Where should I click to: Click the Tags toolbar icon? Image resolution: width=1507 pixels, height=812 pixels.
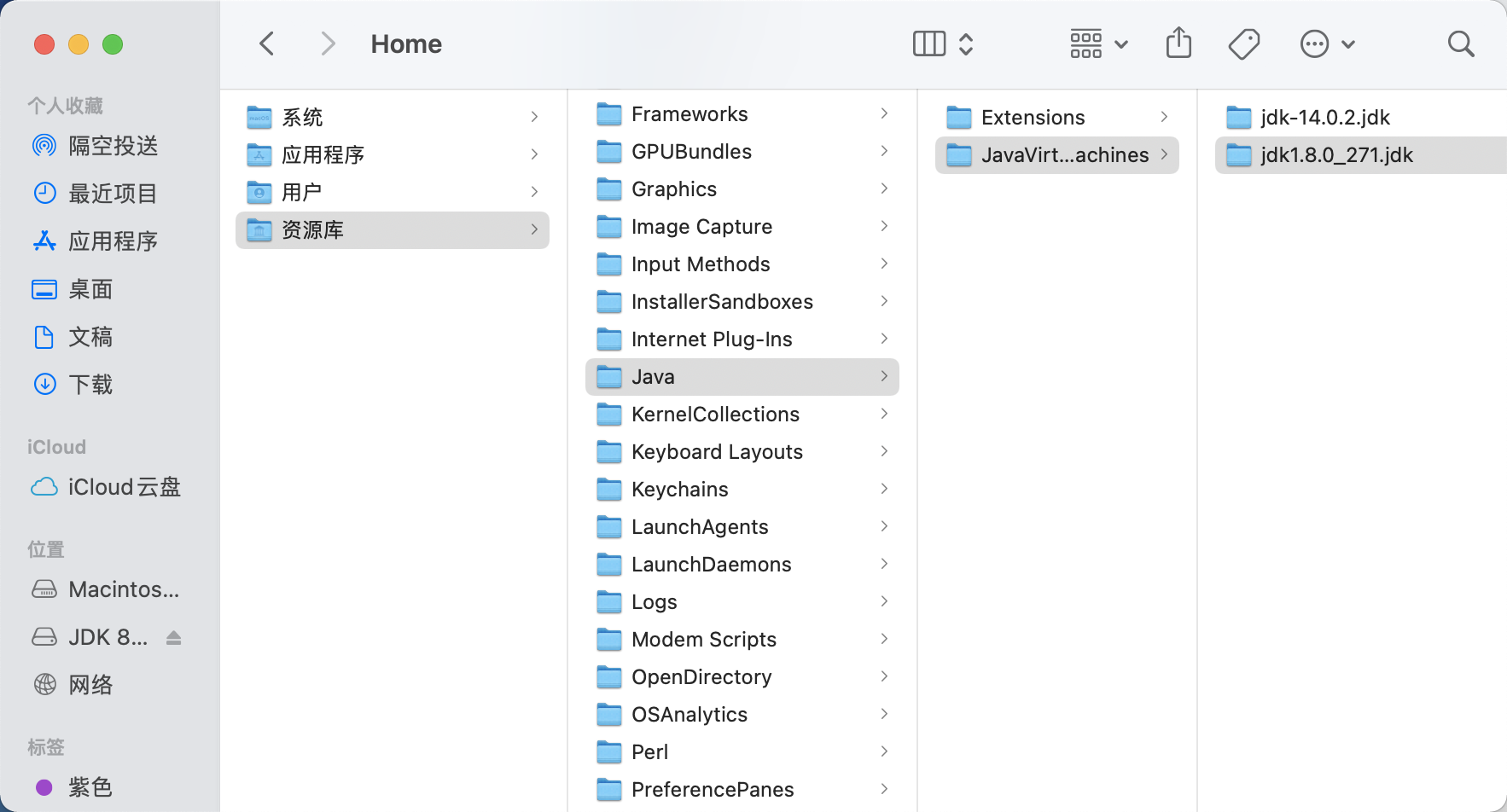(1244, 43)
